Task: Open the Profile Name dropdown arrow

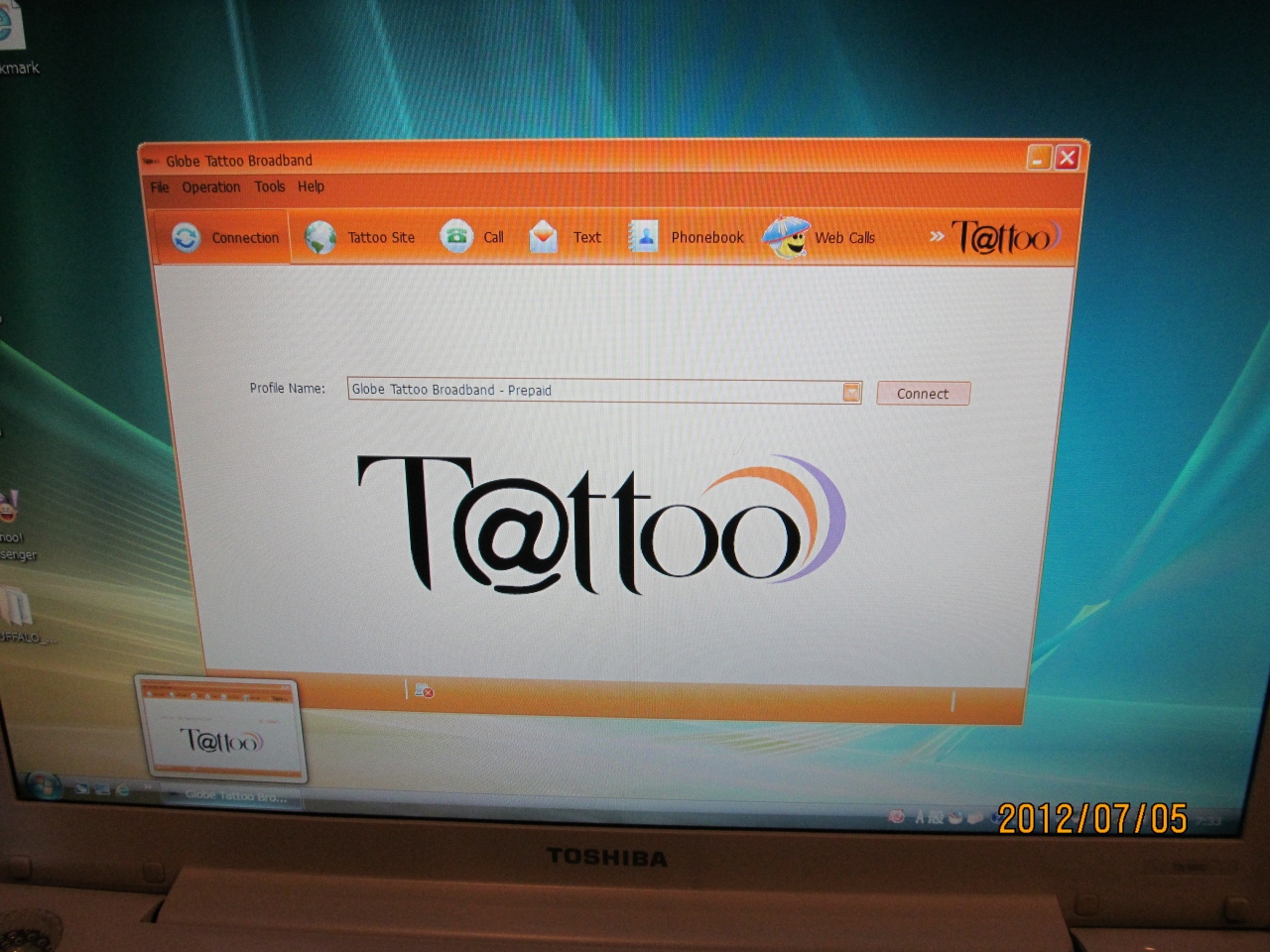Action: point(851,392)
